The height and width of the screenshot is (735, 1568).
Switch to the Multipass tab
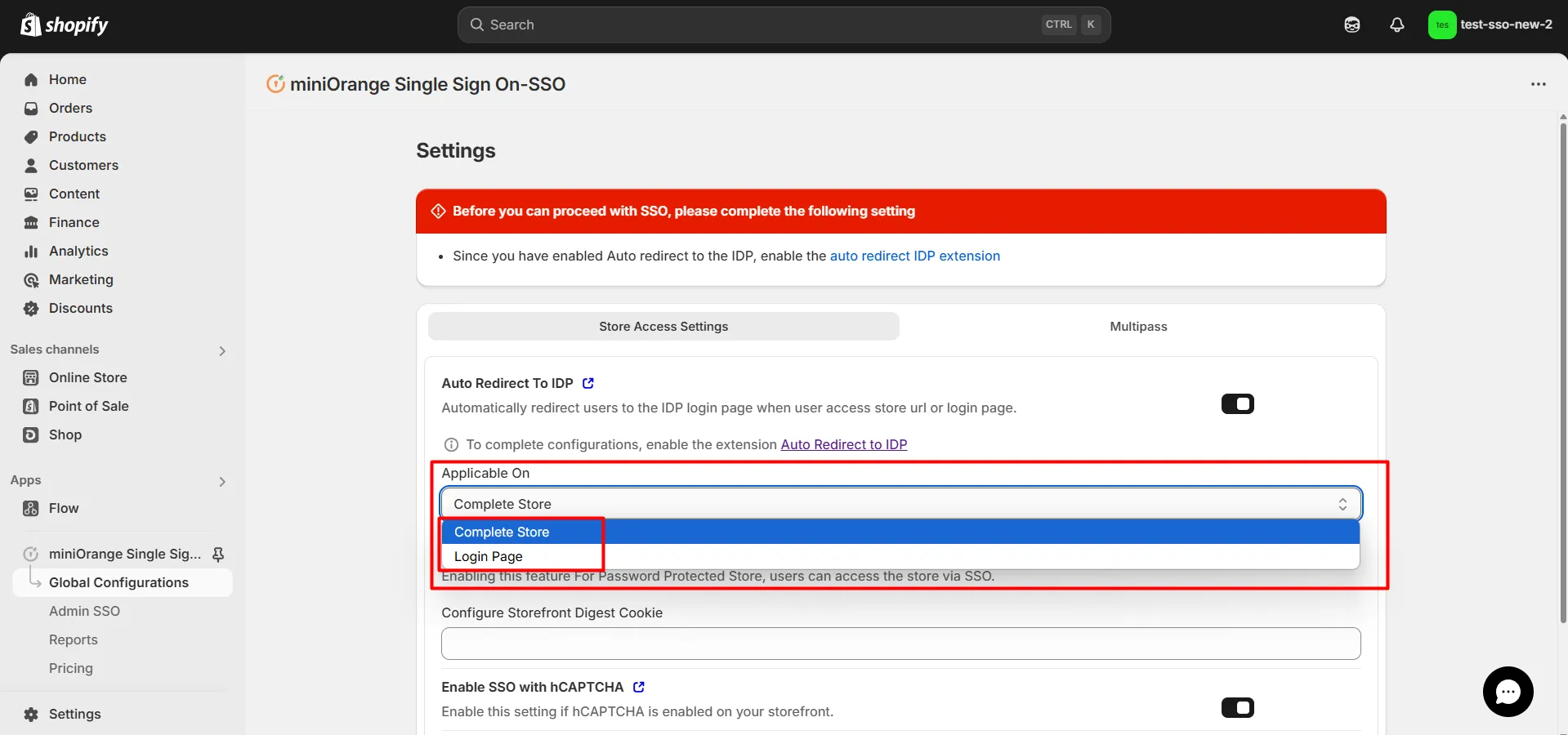tap(1138, 327)
